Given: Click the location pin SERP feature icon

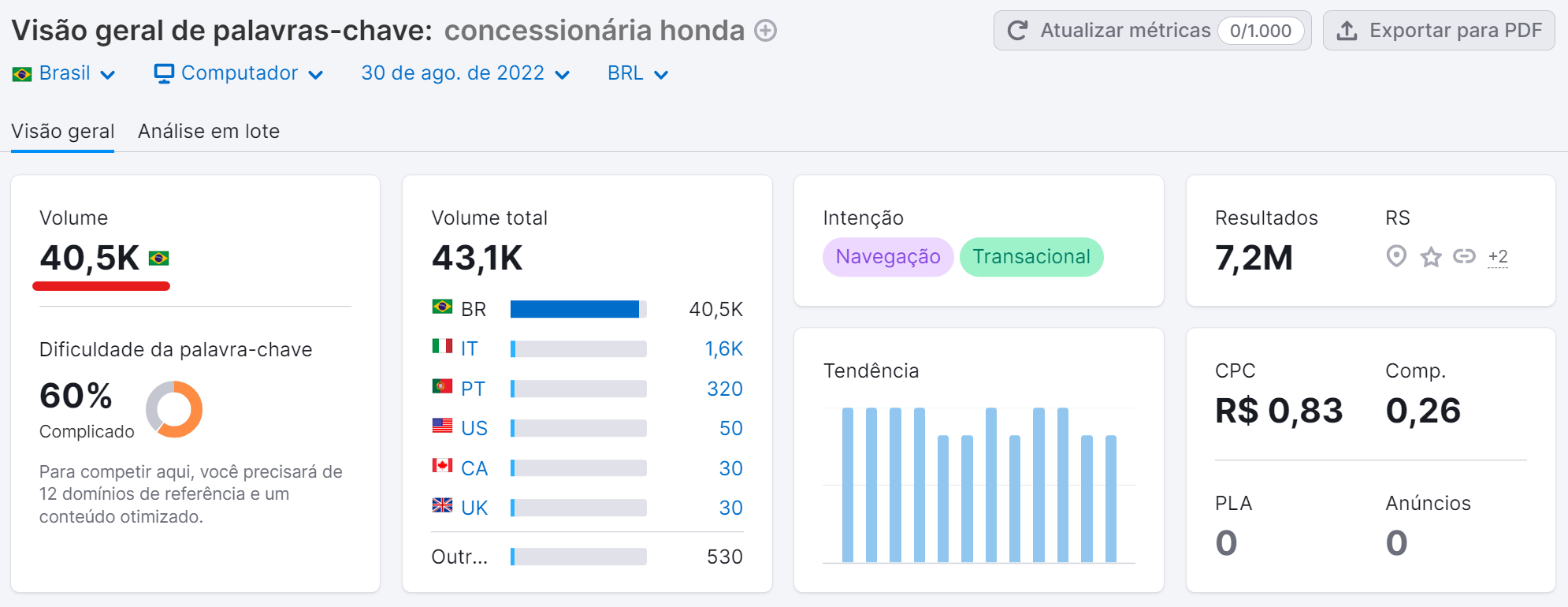Looking at the screenshot, I should pyautogui.click(x=1396, y=256).
